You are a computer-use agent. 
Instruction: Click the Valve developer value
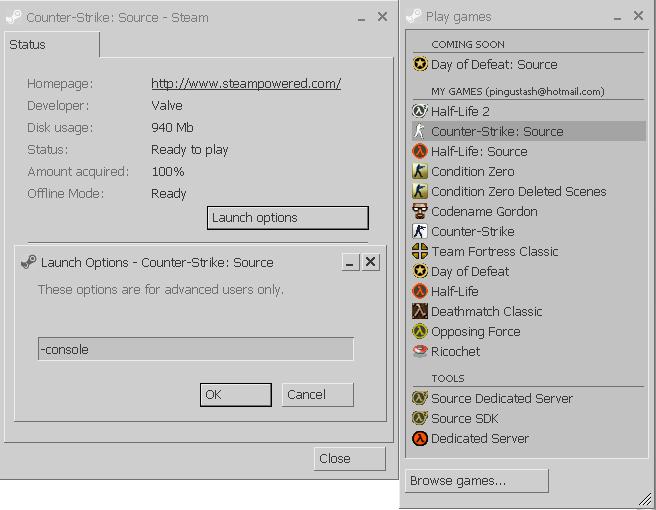pos(167,105)
